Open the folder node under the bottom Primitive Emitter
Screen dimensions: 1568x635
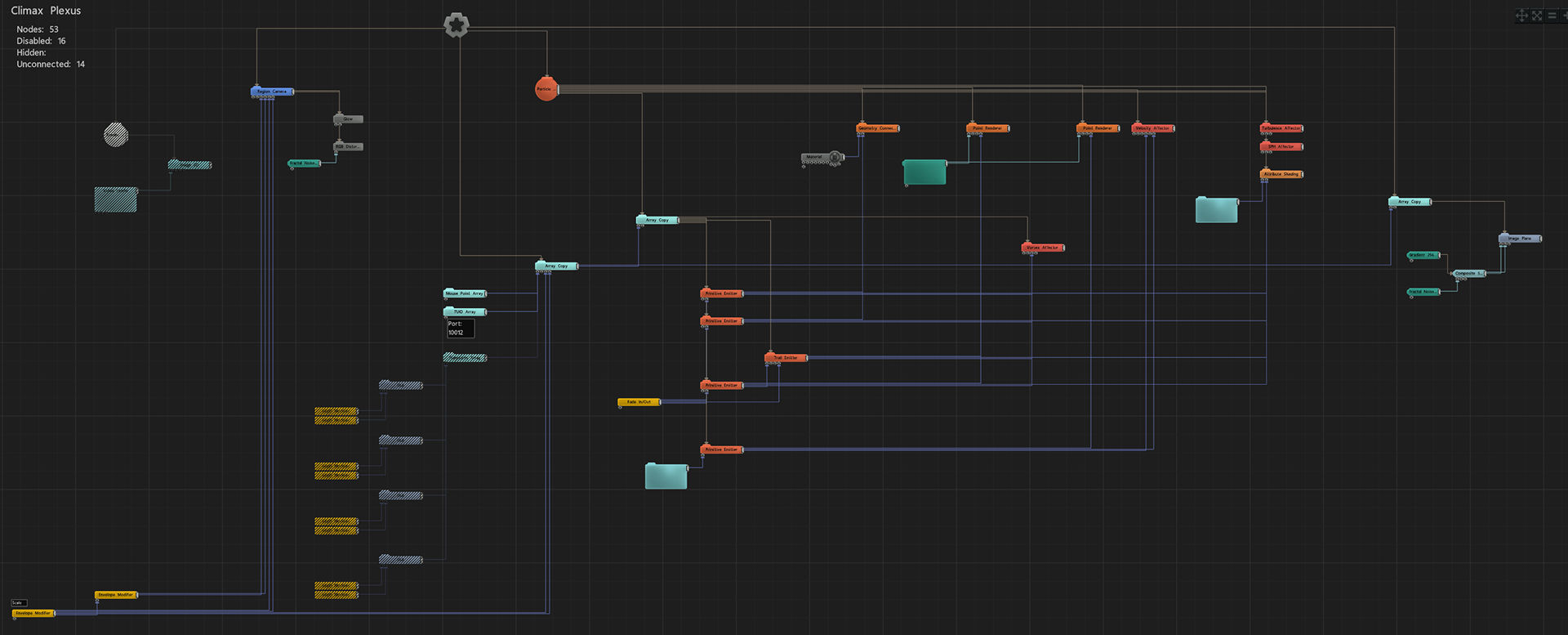tap(666, 476)
